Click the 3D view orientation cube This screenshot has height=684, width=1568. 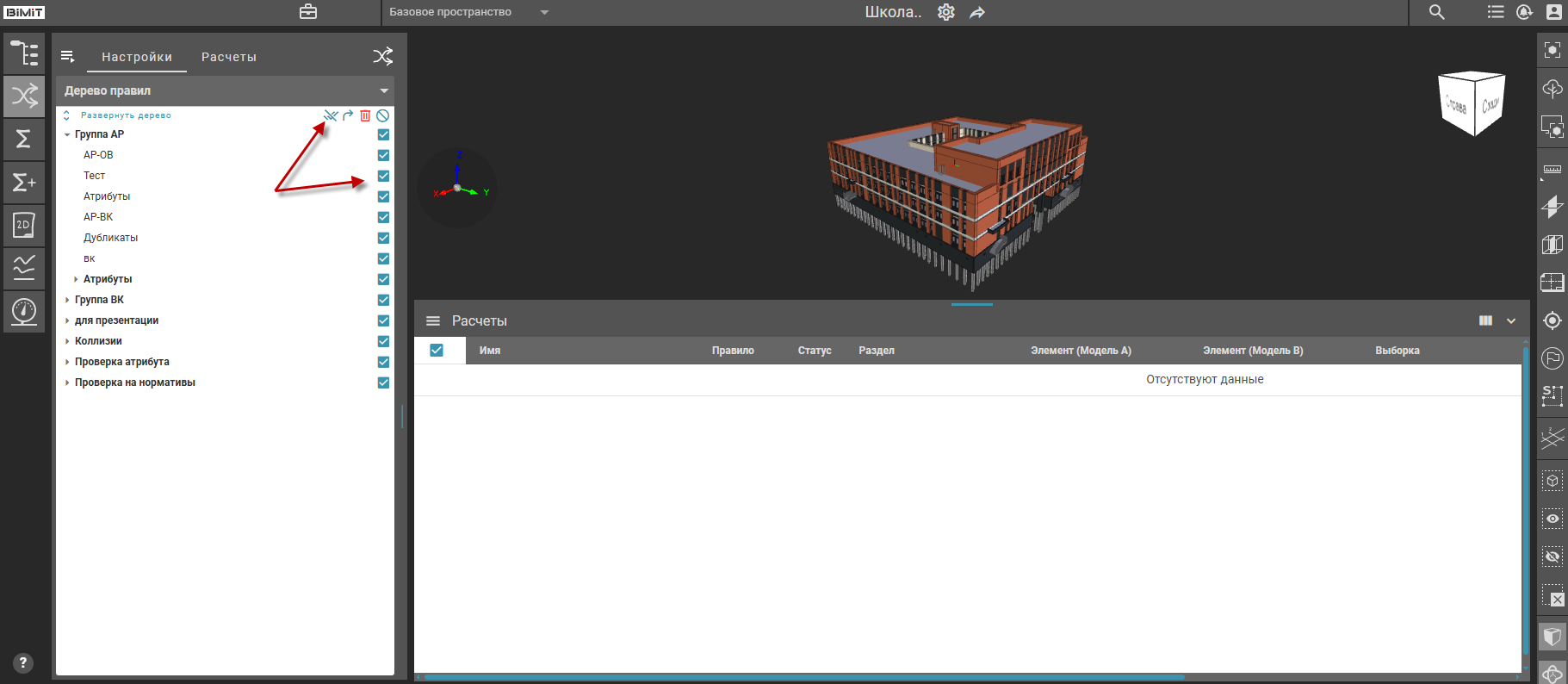pos(1472,104)
